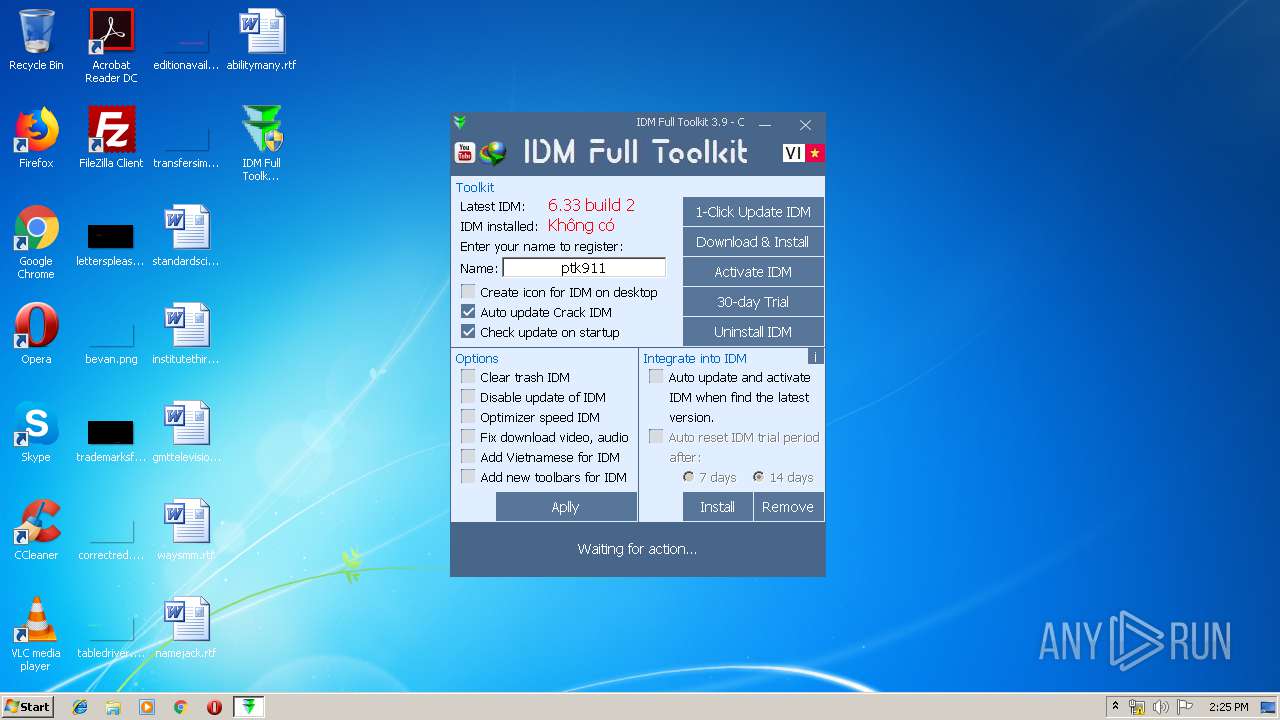Open waysmm.rtf document

(x=186, y=530)
